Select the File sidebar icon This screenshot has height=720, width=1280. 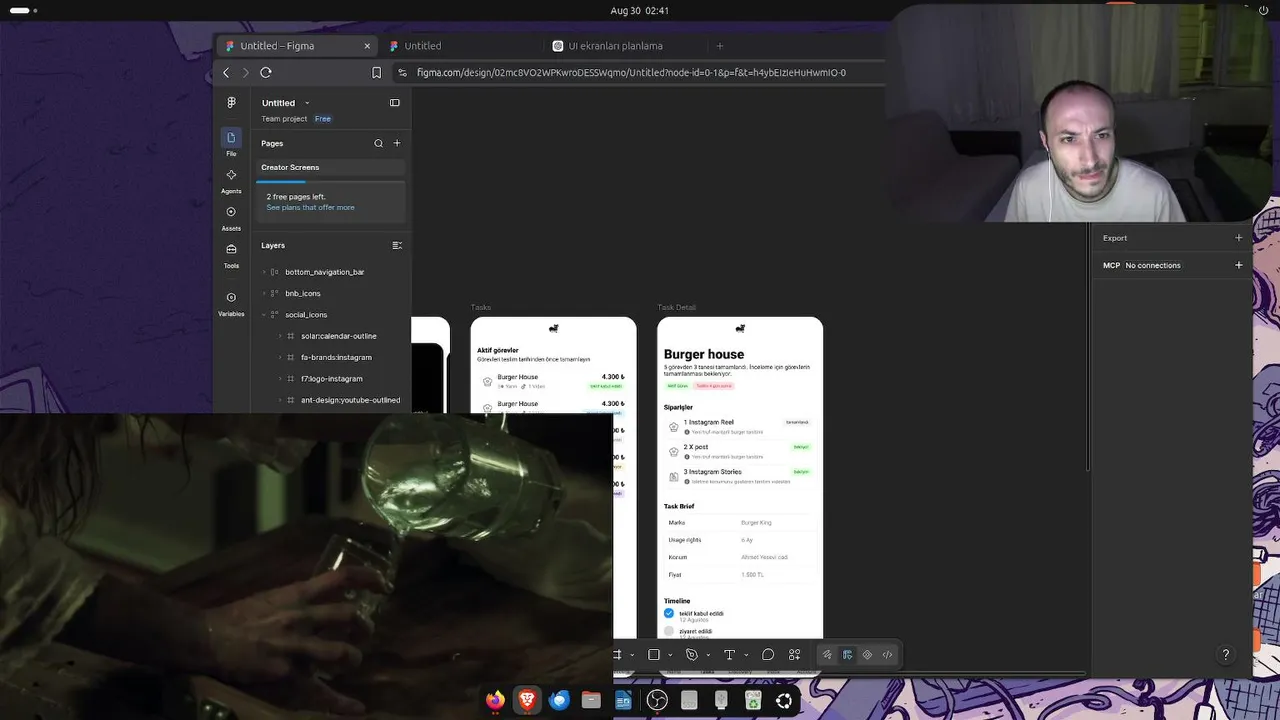[231, 141]
